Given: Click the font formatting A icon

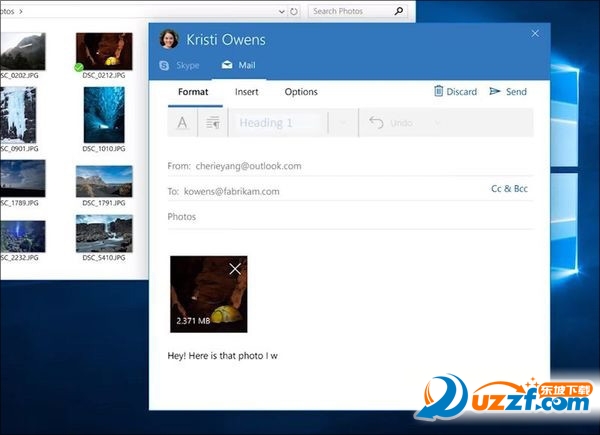Looking at the screenshot, I should (182, 123).
